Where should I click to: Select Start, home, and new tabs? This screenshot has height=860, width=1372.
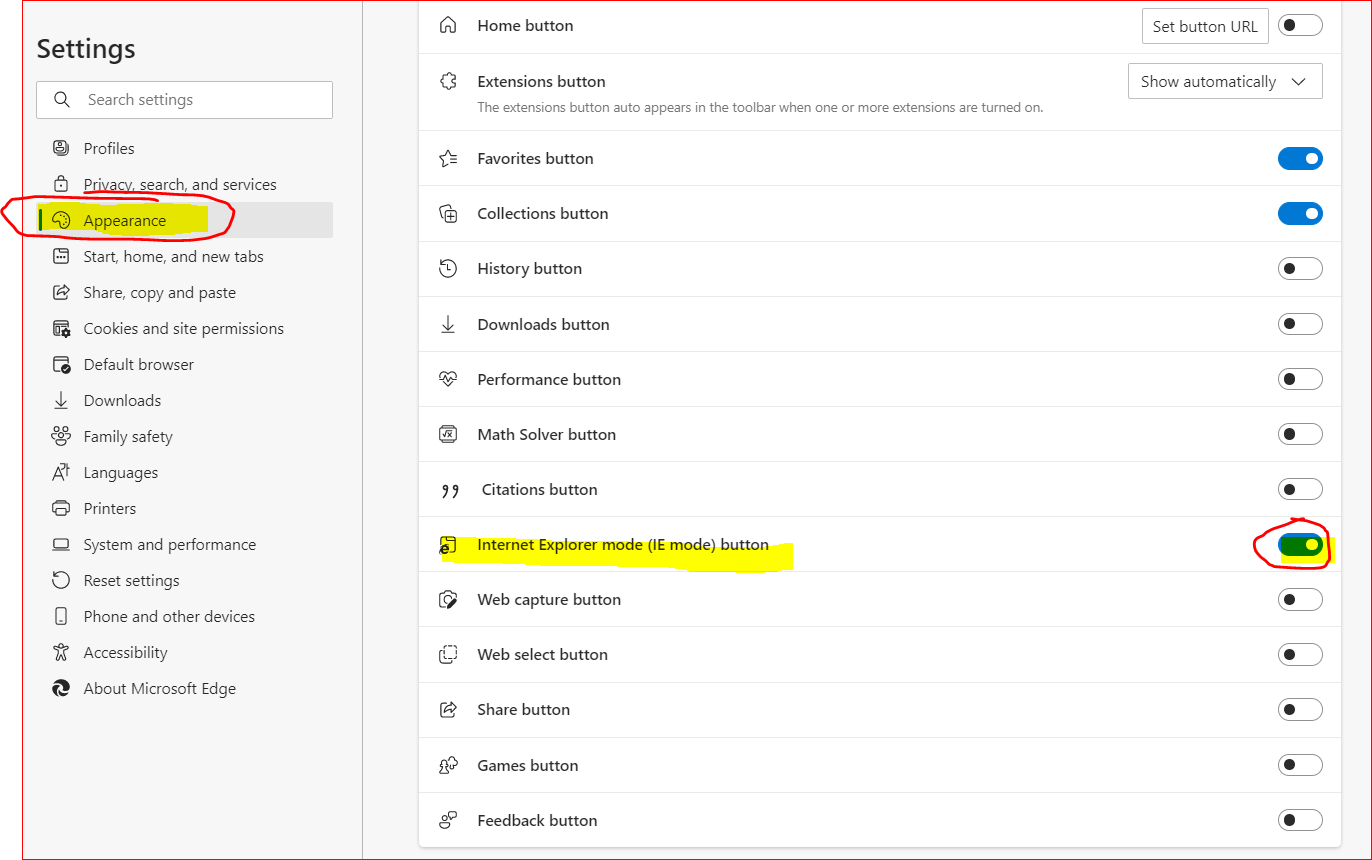click(173, 256)
